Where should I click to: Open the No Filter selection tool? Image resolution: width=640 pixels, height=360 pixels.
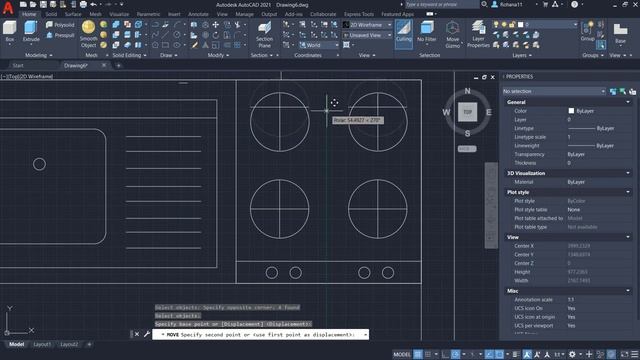click(427, 32)
